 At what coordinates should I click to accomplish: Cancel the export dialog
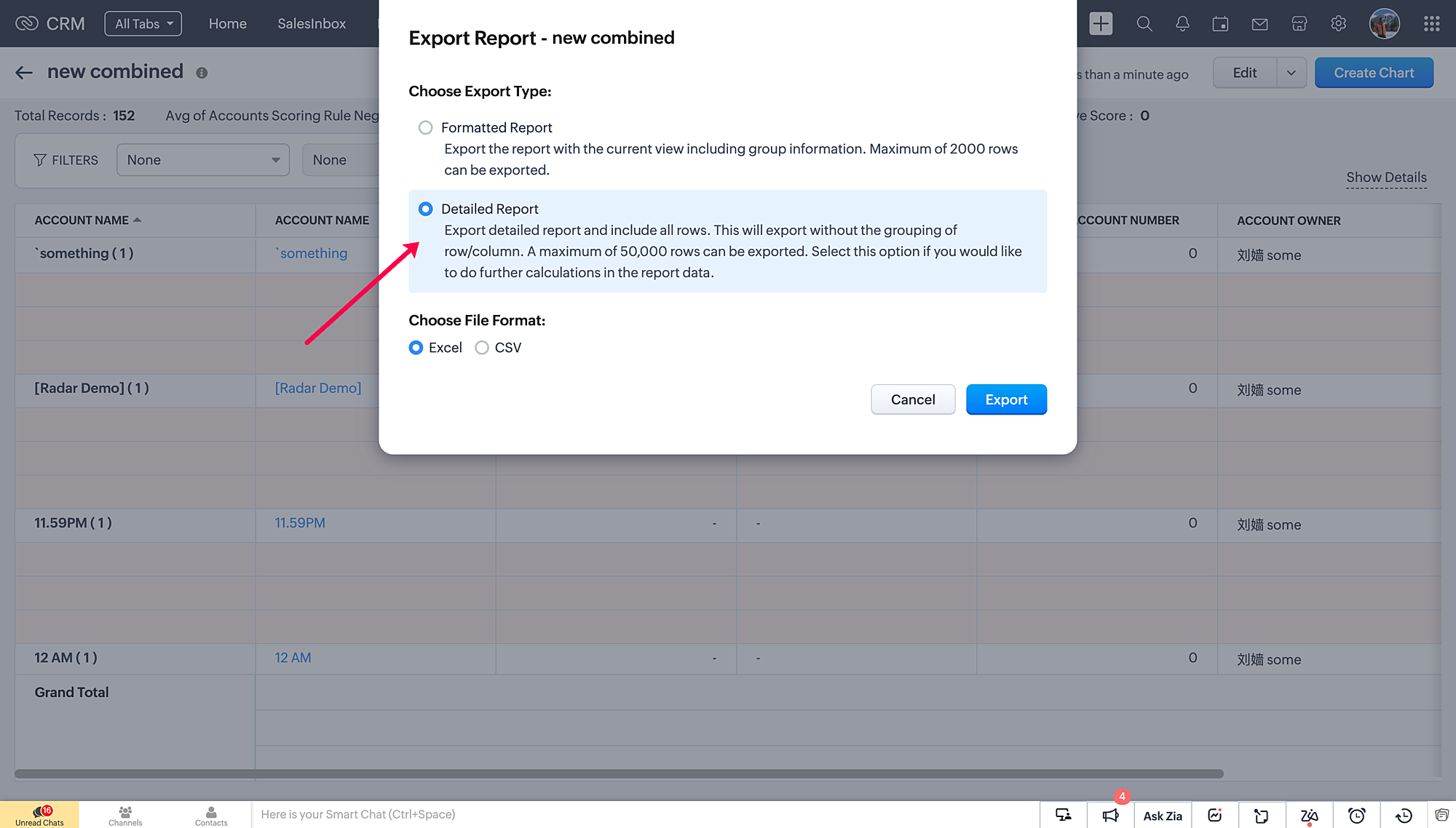(913, 399)
